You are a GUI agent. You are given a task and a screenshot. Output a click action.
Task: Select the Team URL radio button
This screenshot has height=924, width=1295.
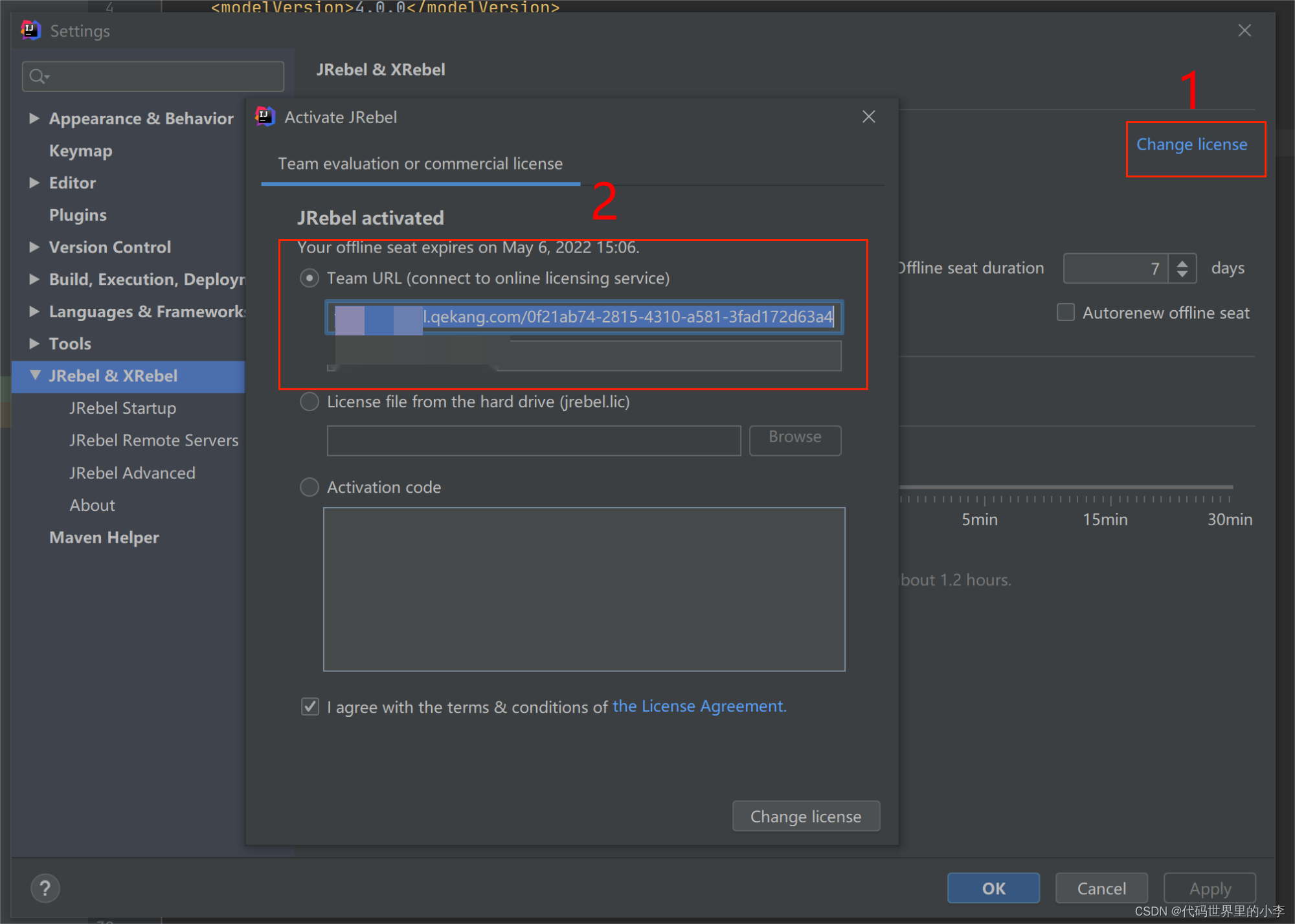[310, 278]
